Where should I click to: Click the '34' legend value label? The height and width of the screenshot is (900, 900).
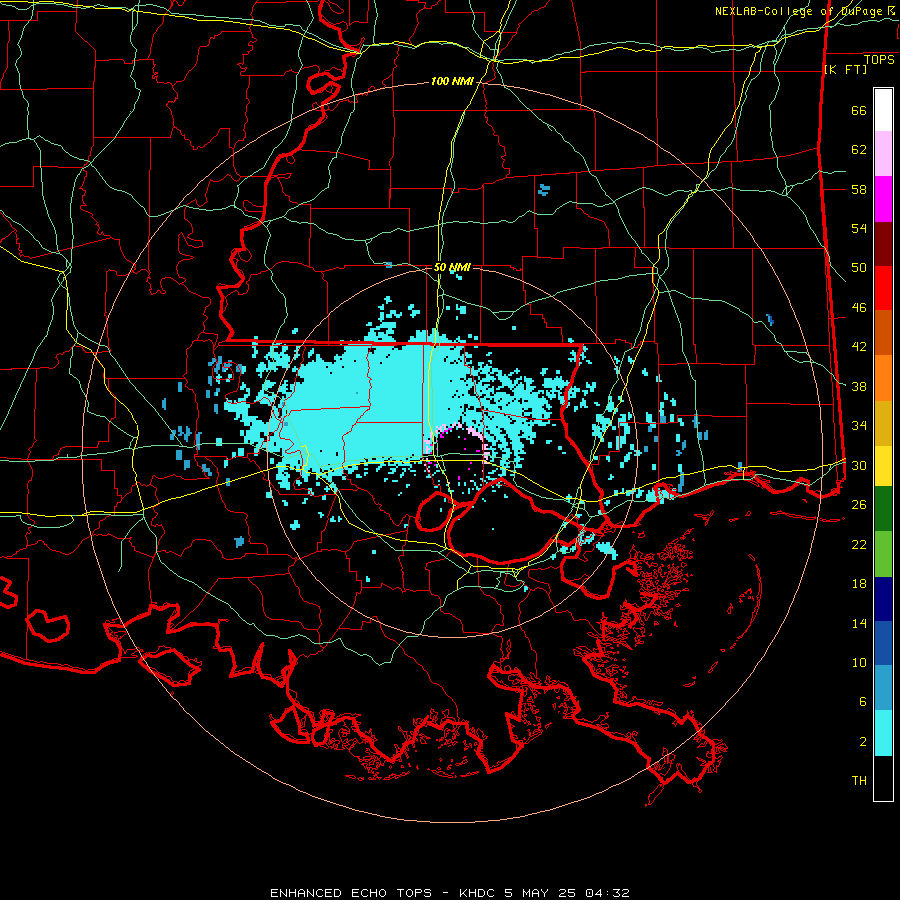(859, 425)
